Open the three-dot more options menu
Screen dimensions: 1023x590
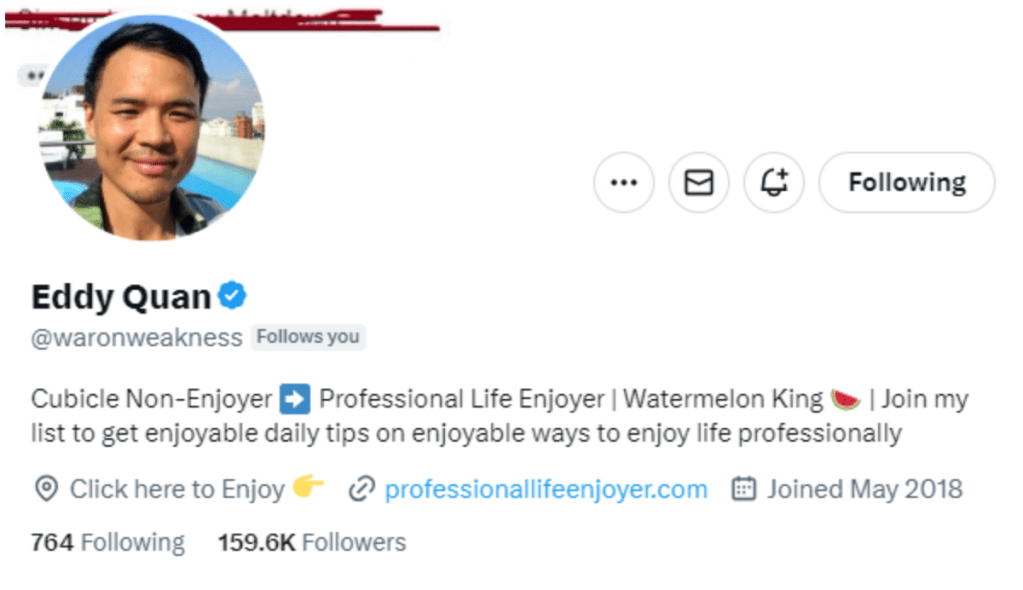pyautogui.click(x=623, y=183)
